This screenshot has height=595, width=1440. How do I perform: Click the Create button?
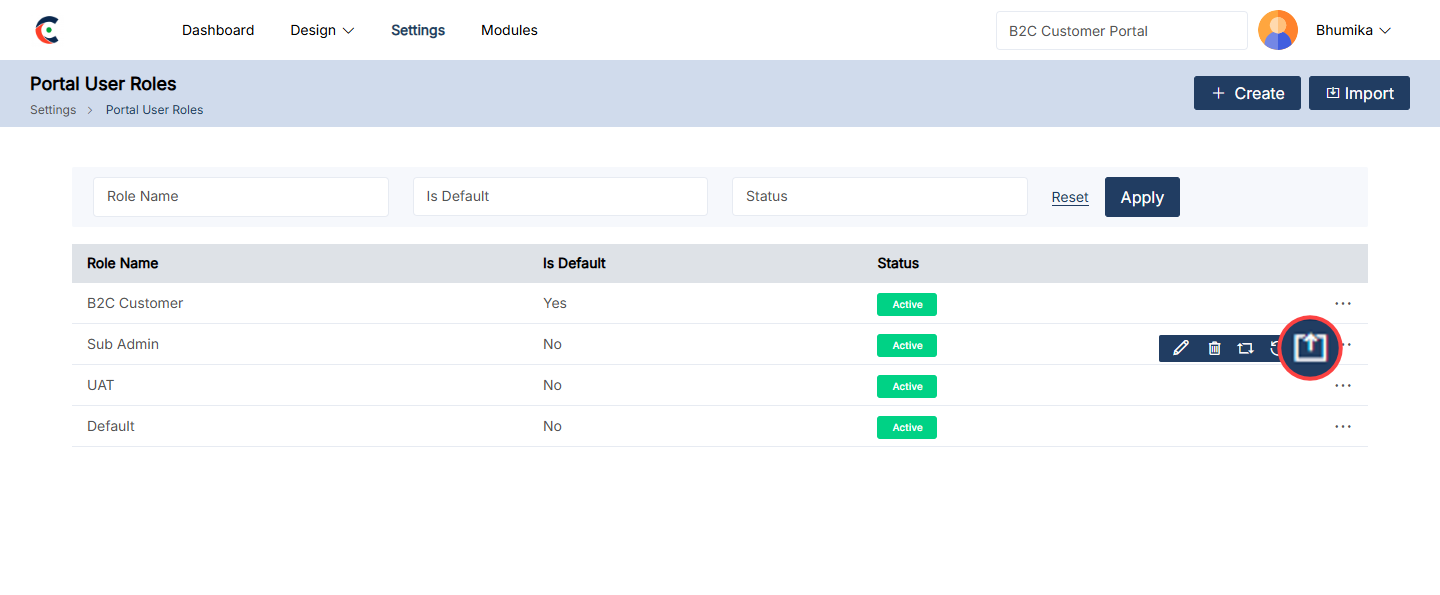click(x=1247, y=93)
